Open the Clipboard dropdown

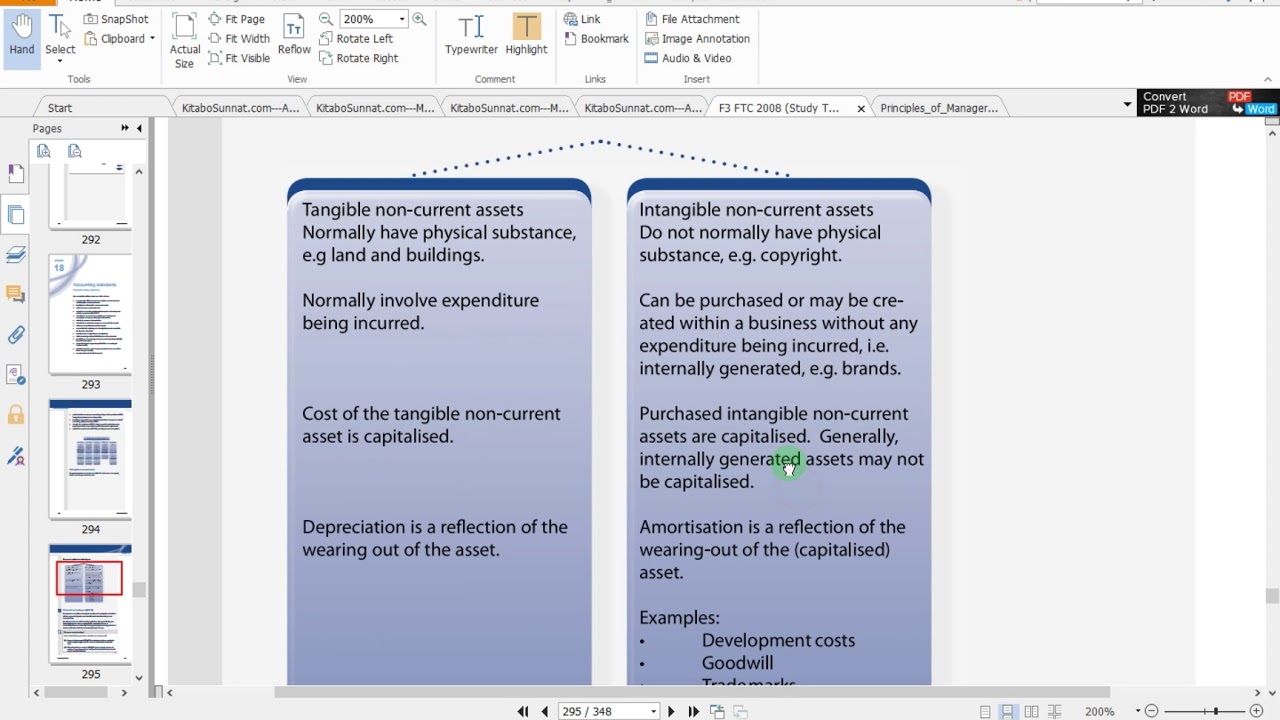click(119, 39)
